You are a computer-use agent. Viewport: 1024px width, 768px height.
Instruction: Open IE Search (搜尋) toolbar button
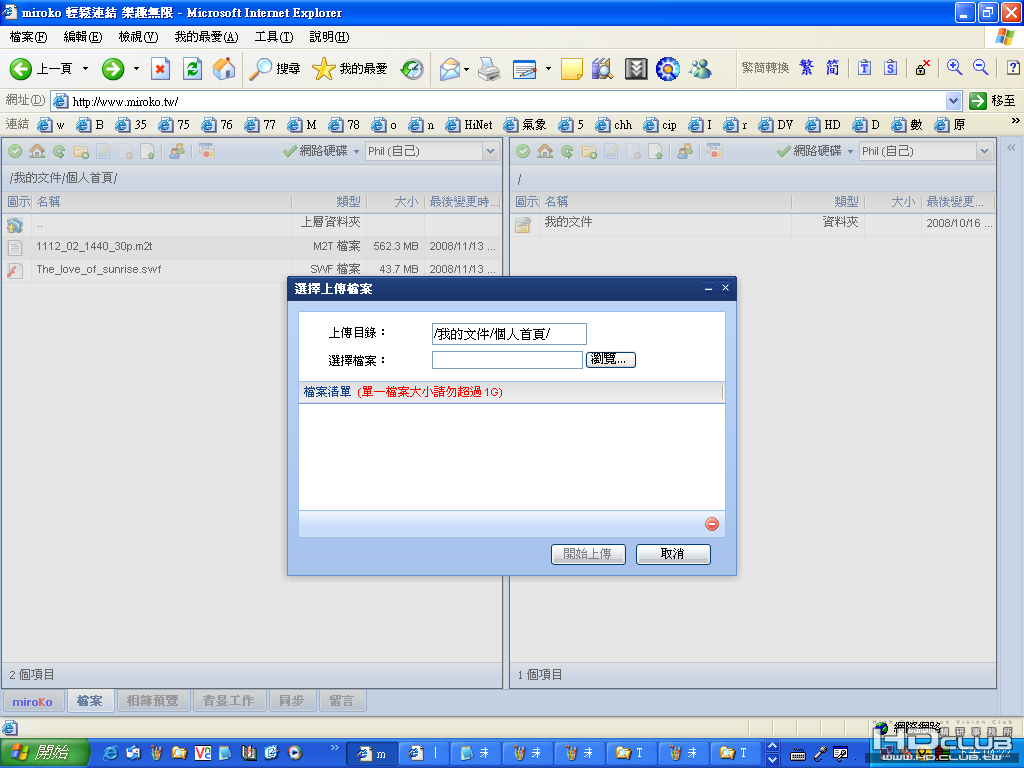275,69
